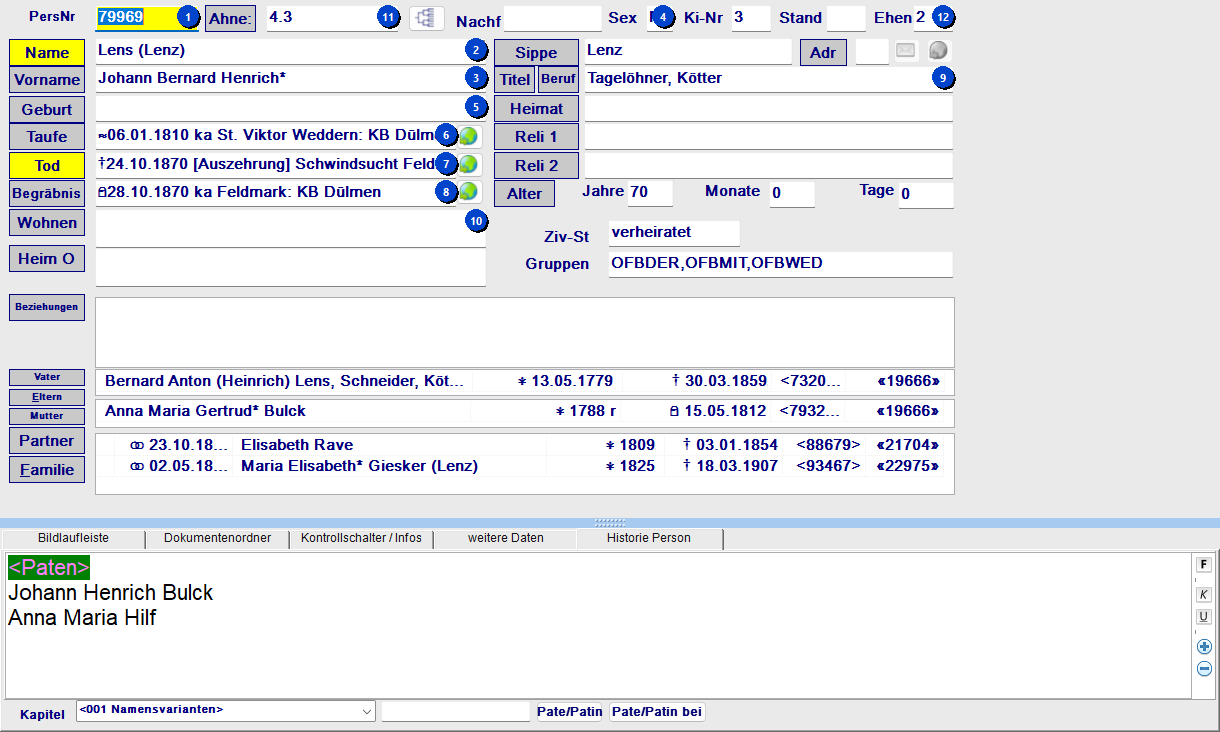Click the Pate/Patin bei button
This screenshot has height=732, width=1220.
pos(657,712)
